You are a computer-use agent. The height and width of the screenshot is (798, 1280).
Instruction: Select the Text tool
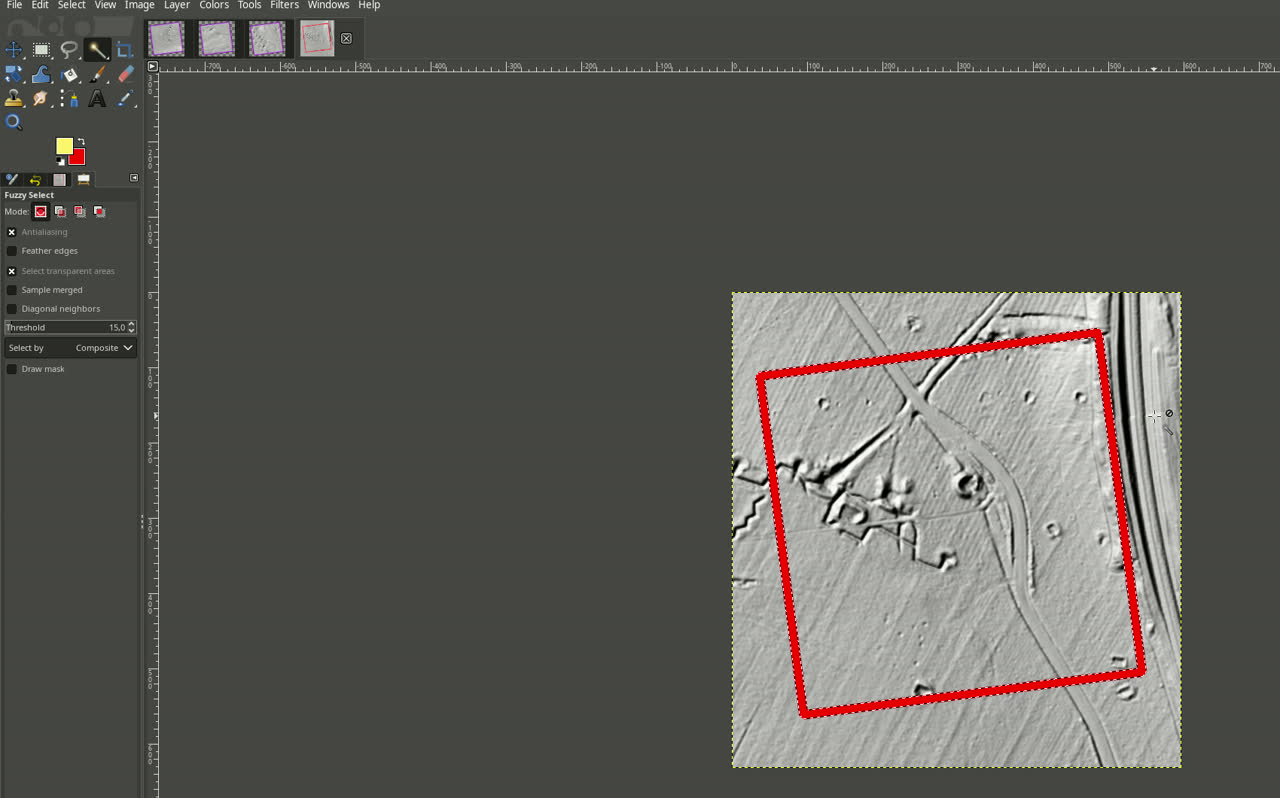coord(97,98)
